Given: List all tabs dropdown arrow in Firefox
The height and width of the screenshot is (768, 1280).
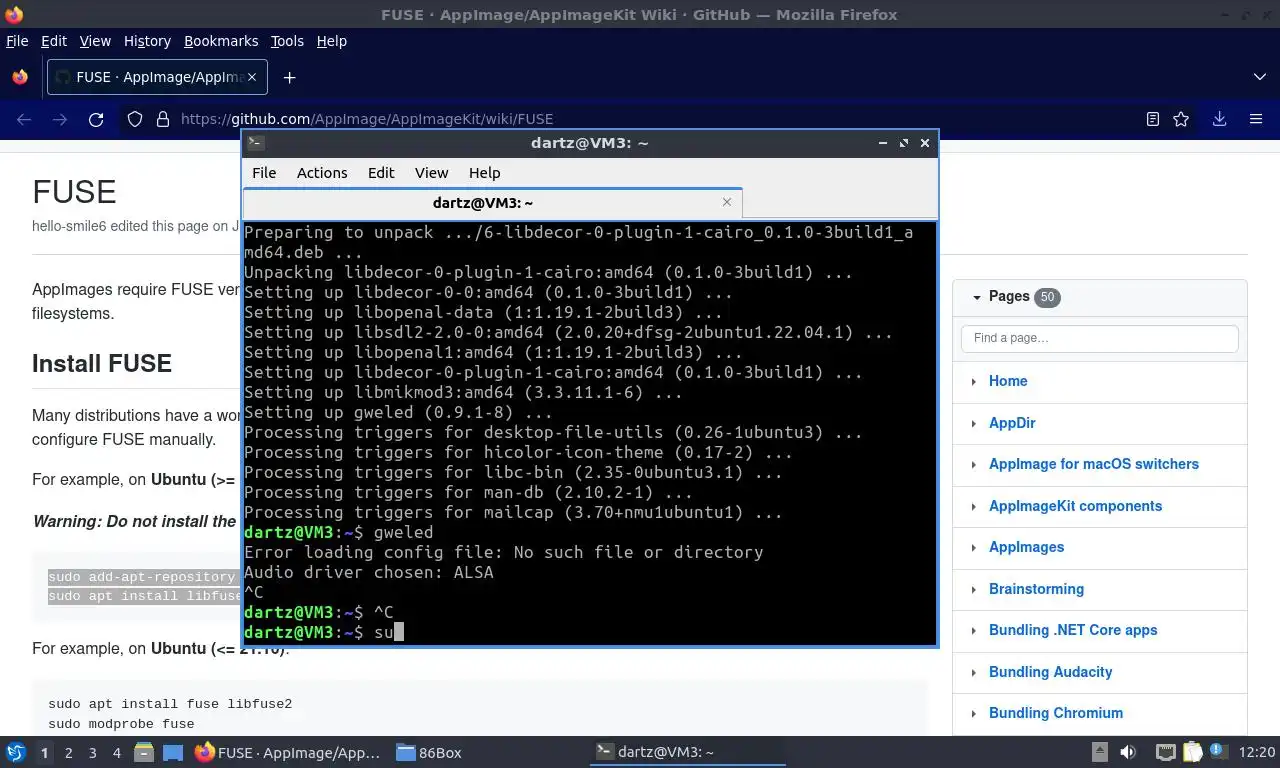Looking at the screenshot, I should click(x=1260, y=77).
